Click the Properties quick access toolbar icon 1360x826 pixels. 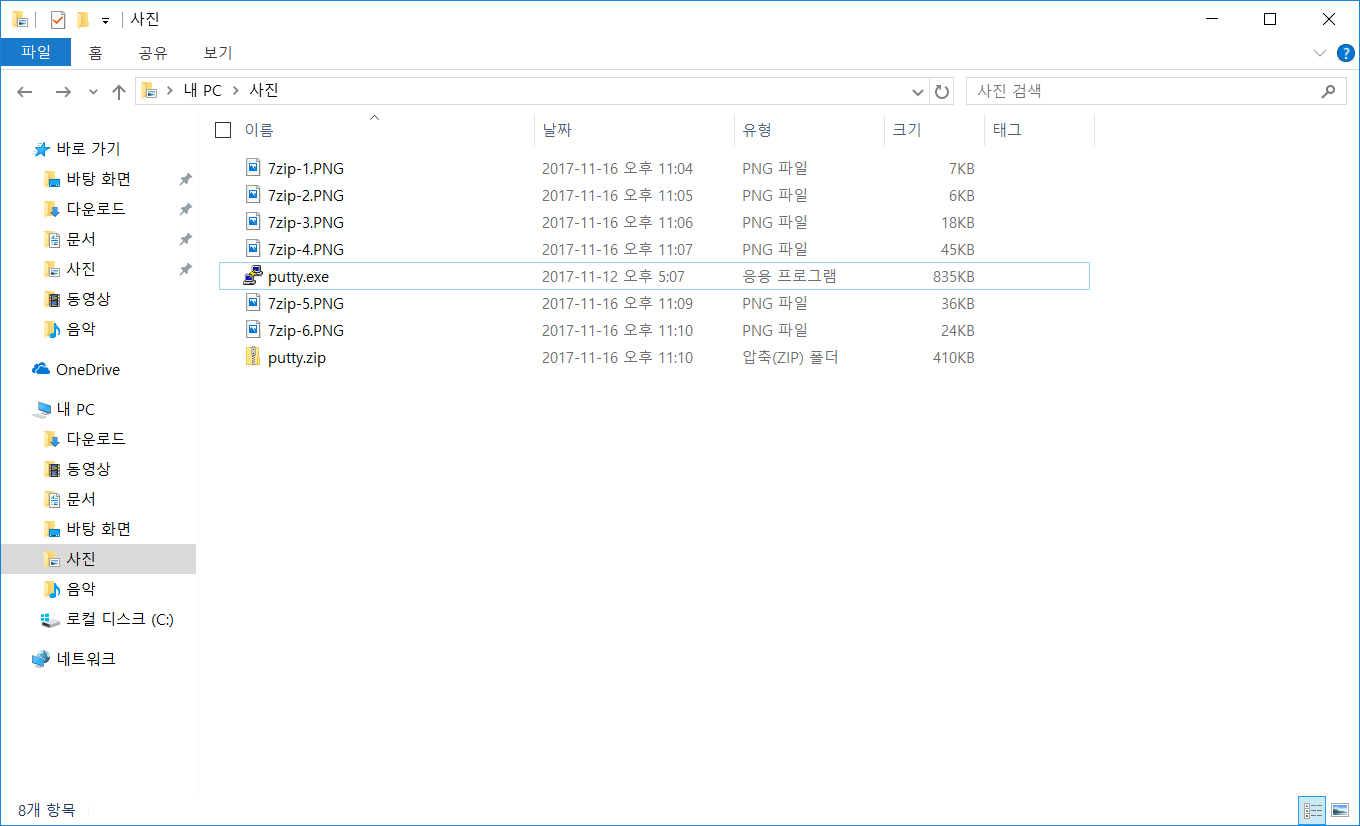pos(58,20)
